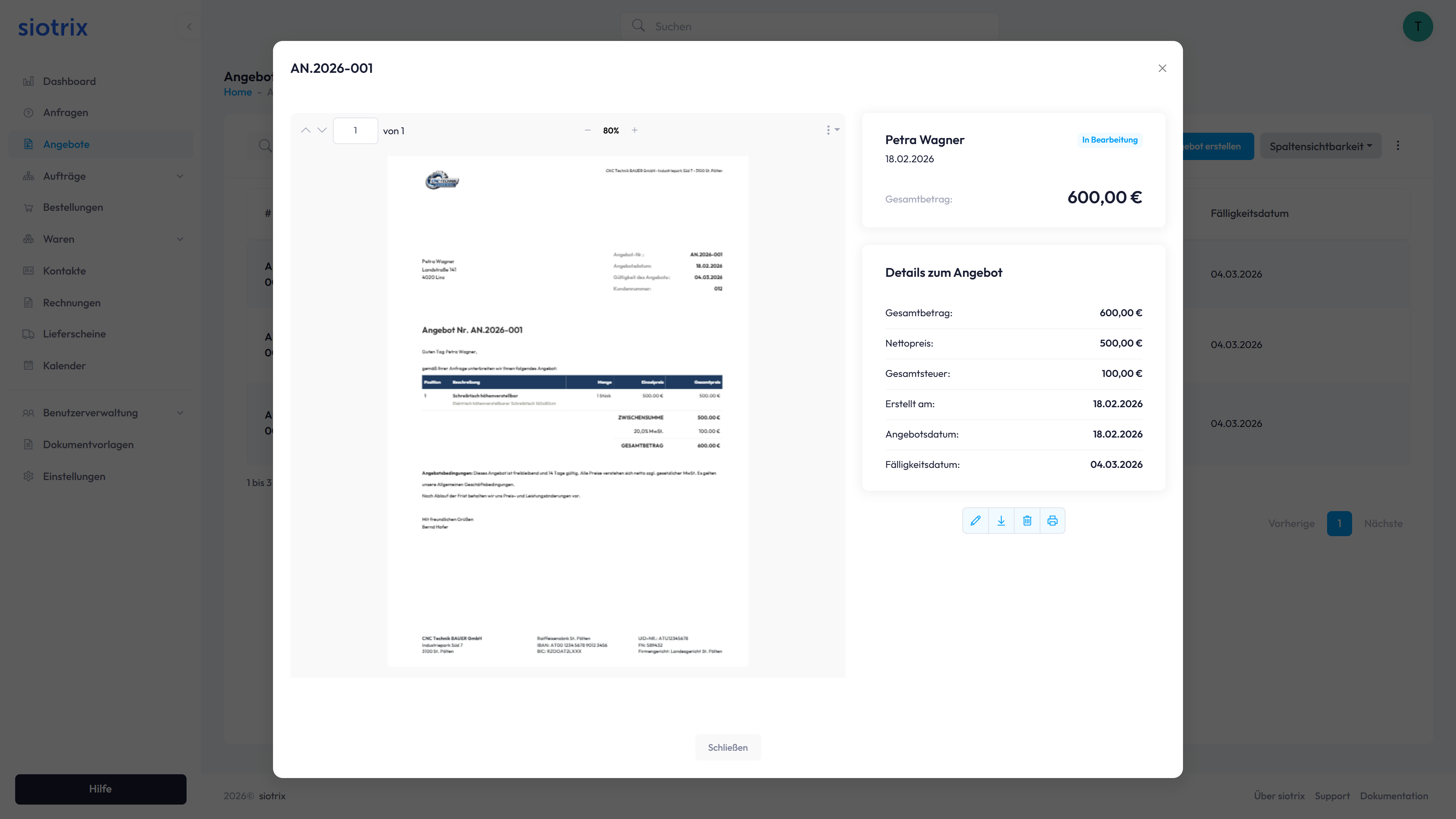Click the Schließen button
The width and height of the screenshot is (1456, 819).
728,747
